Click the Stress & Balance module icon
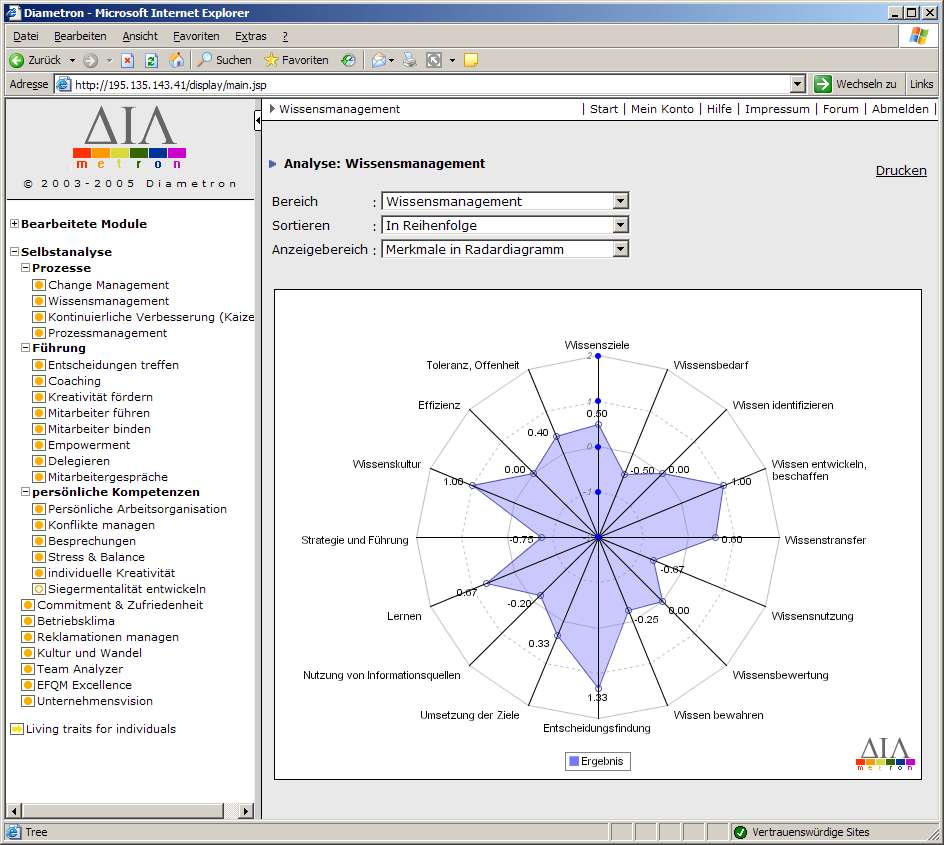 pyautogui.click(x=39, y=557)
